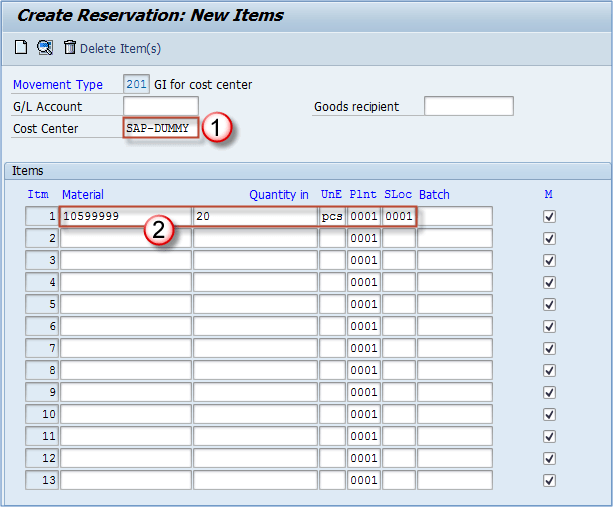Click the New Items blank page icon
The width and height of the screenshot is (613, 507).
tap(21, 48)
